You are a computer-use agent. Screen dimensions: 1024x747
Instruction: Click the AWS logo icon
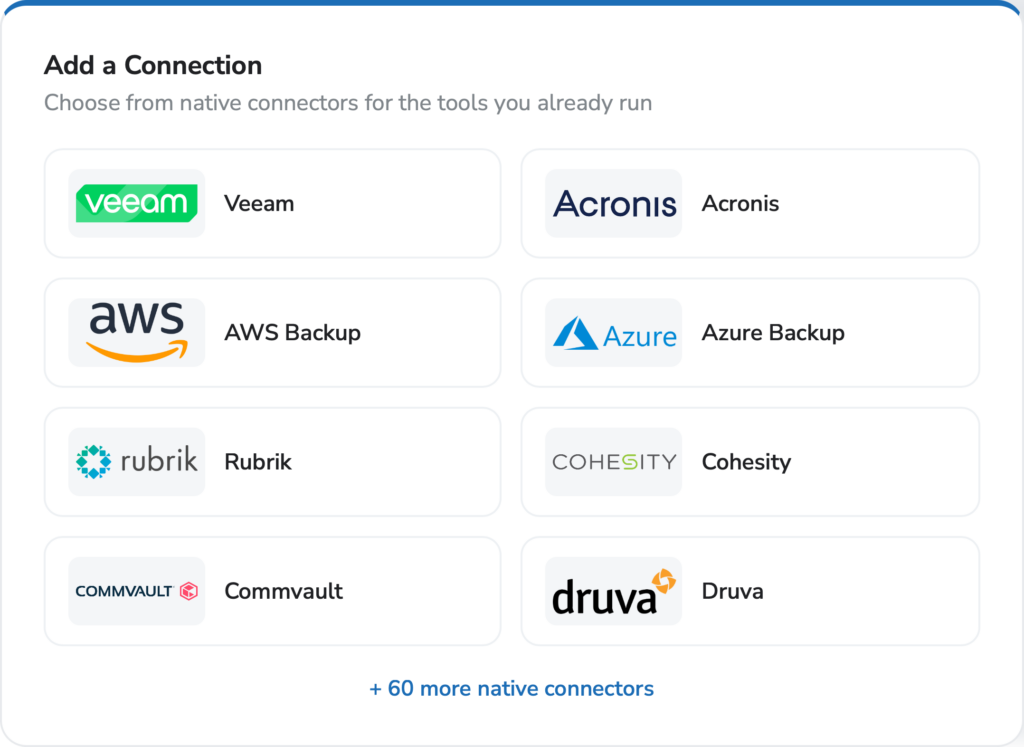(136, 332)
